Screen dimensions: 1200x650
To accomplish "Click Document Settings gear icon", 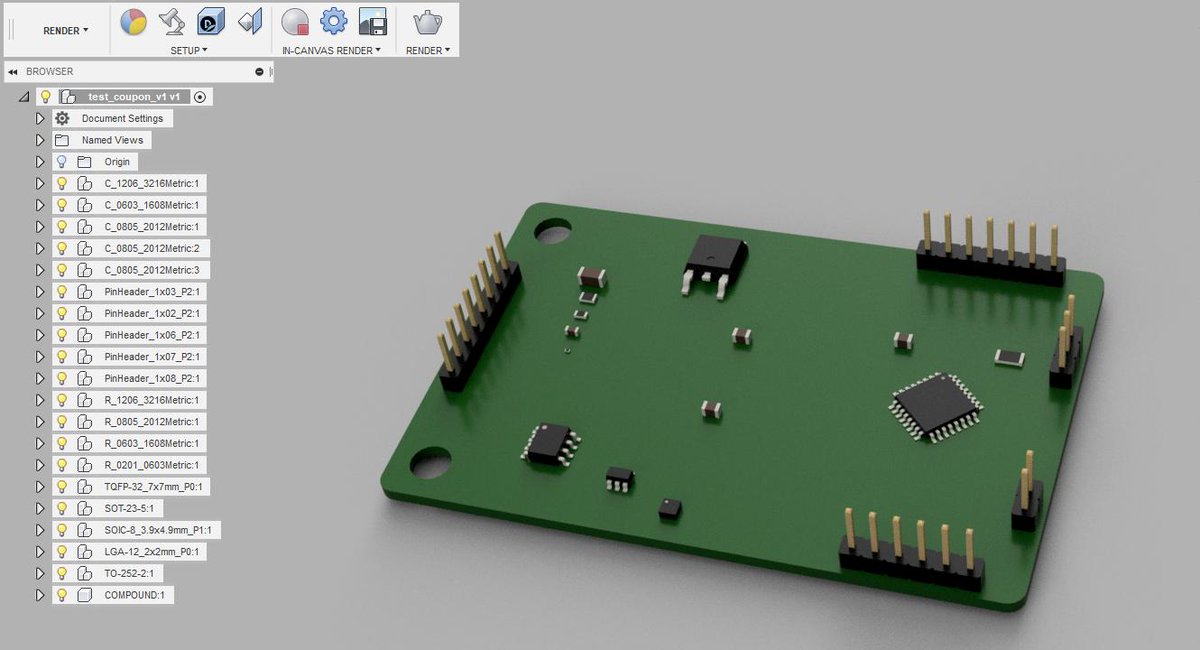I will point(62,118).
